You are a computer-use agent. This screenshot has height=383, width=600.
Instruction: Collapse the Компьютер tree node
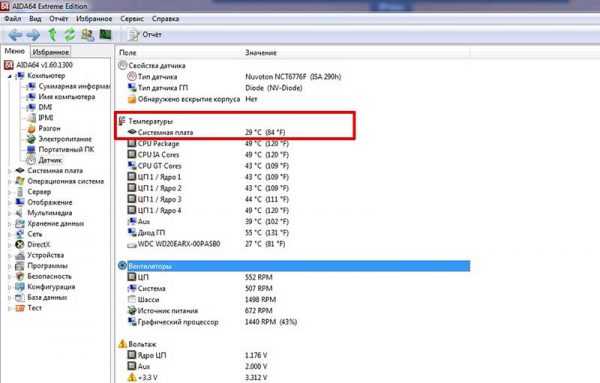pyautogui.click(x=10, y=76)
